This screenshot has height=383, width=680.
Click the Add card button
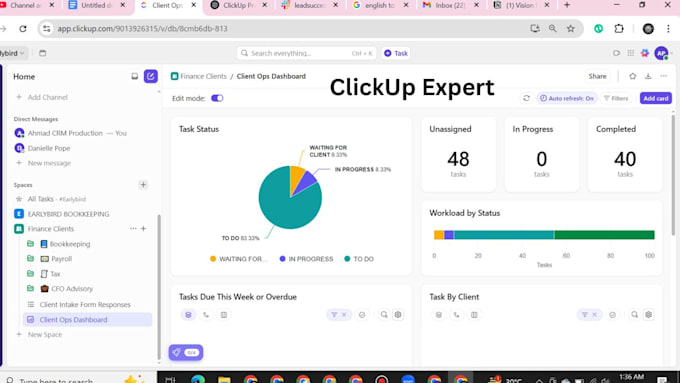tap(656, 98)
